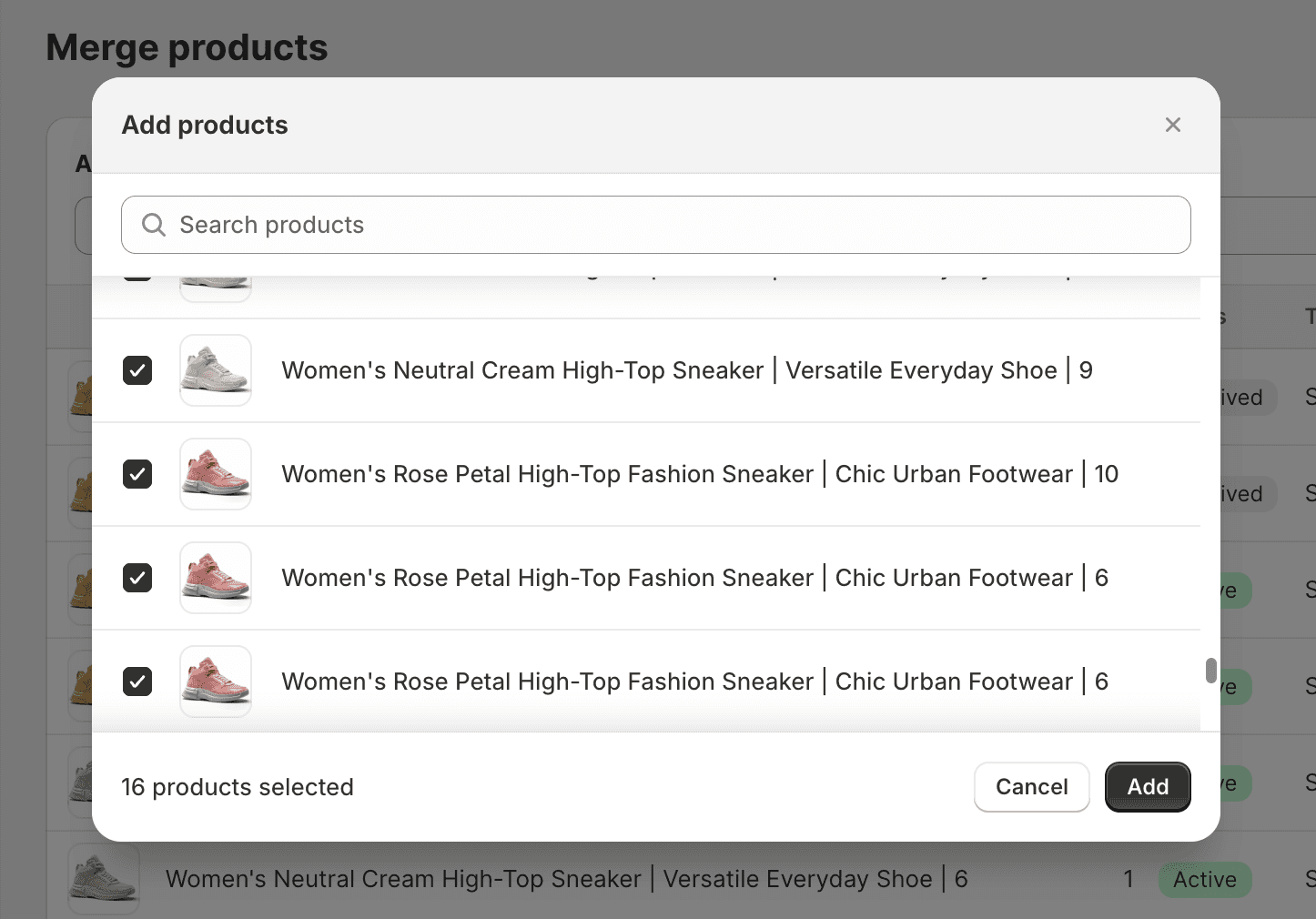1316x919 pixels.
Task: Uncheck the bottom Rose Petal Sneaker size 6
Action: pos(137,682)
